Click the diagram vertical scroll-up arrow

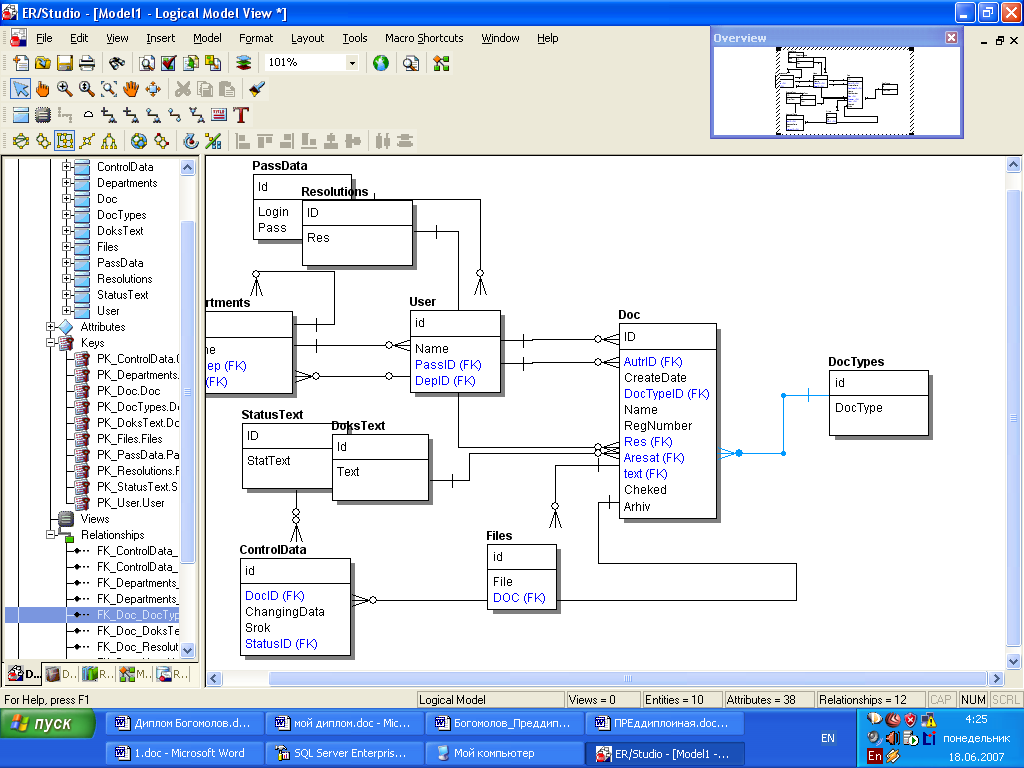tap(1014, 165)
